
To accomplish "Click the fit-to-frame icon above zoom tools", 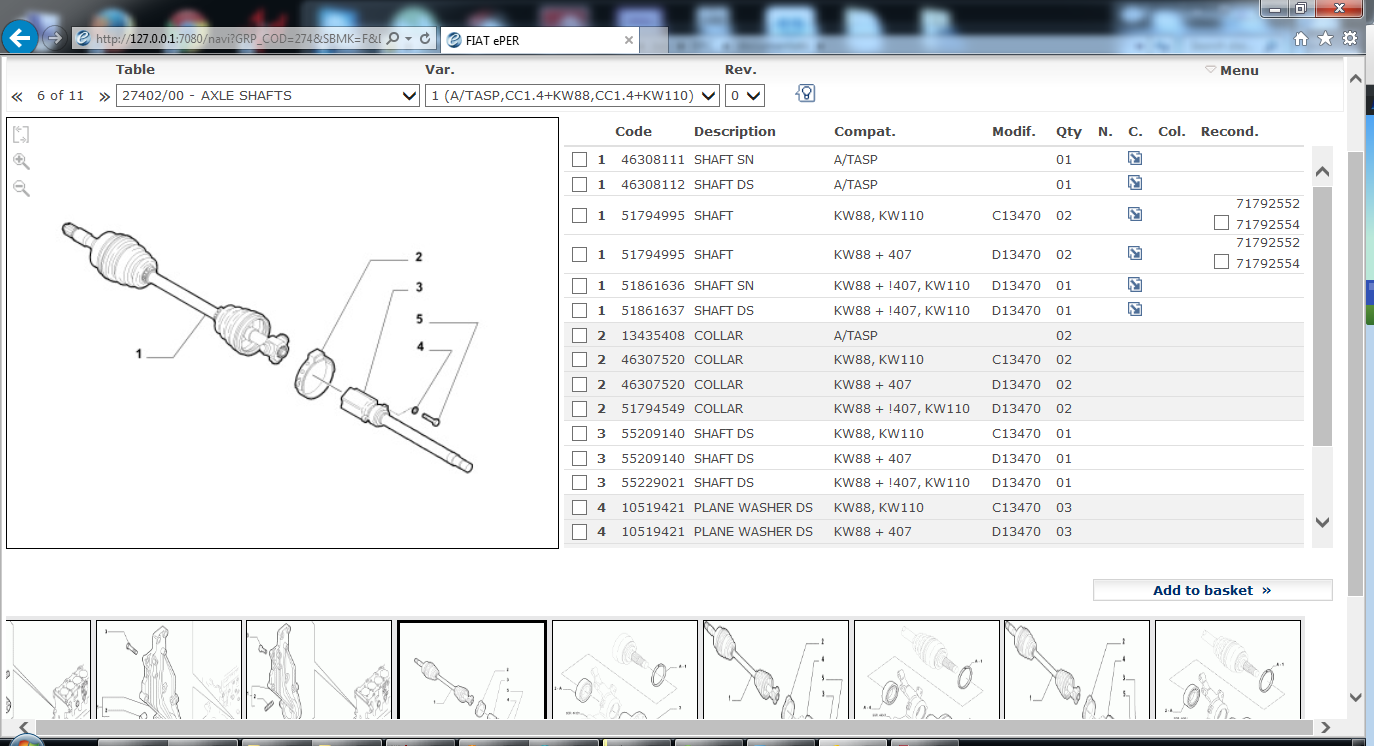I will click(x=22, y=135).
